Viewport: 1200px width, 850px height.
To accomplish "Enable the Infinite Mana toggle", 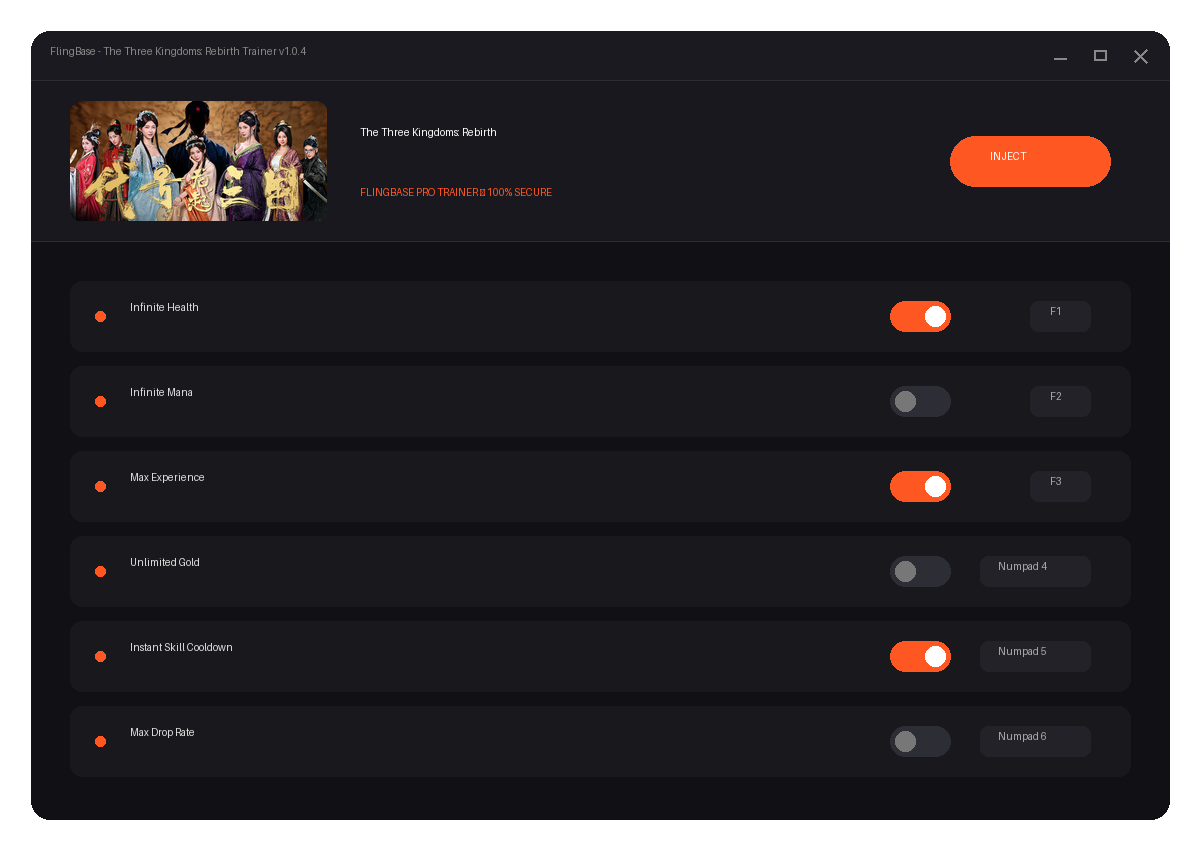I will (x=920, y=401).
